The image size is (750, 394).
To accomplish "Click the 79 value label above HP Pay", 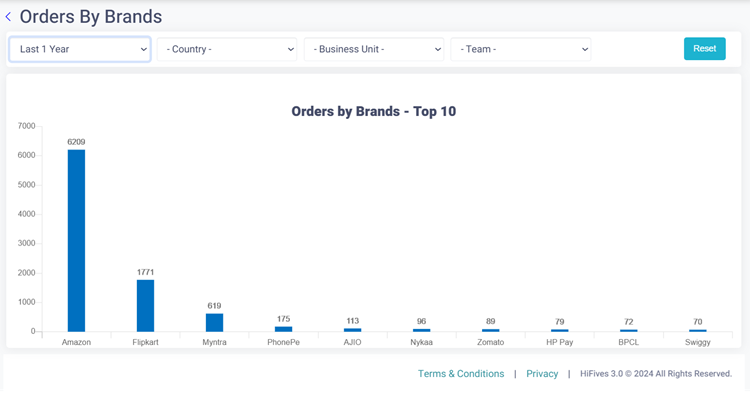I will point(560,322).
